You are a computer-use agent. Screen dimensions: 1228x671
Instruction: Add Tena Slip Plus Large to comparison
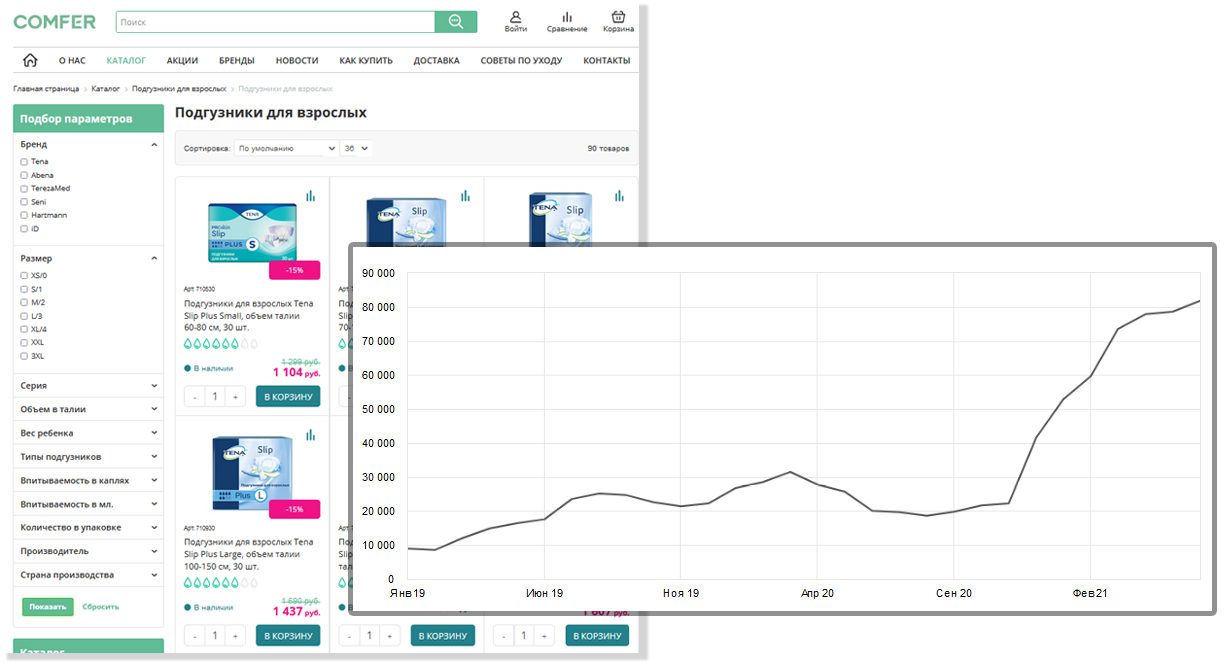pos(310,435)
